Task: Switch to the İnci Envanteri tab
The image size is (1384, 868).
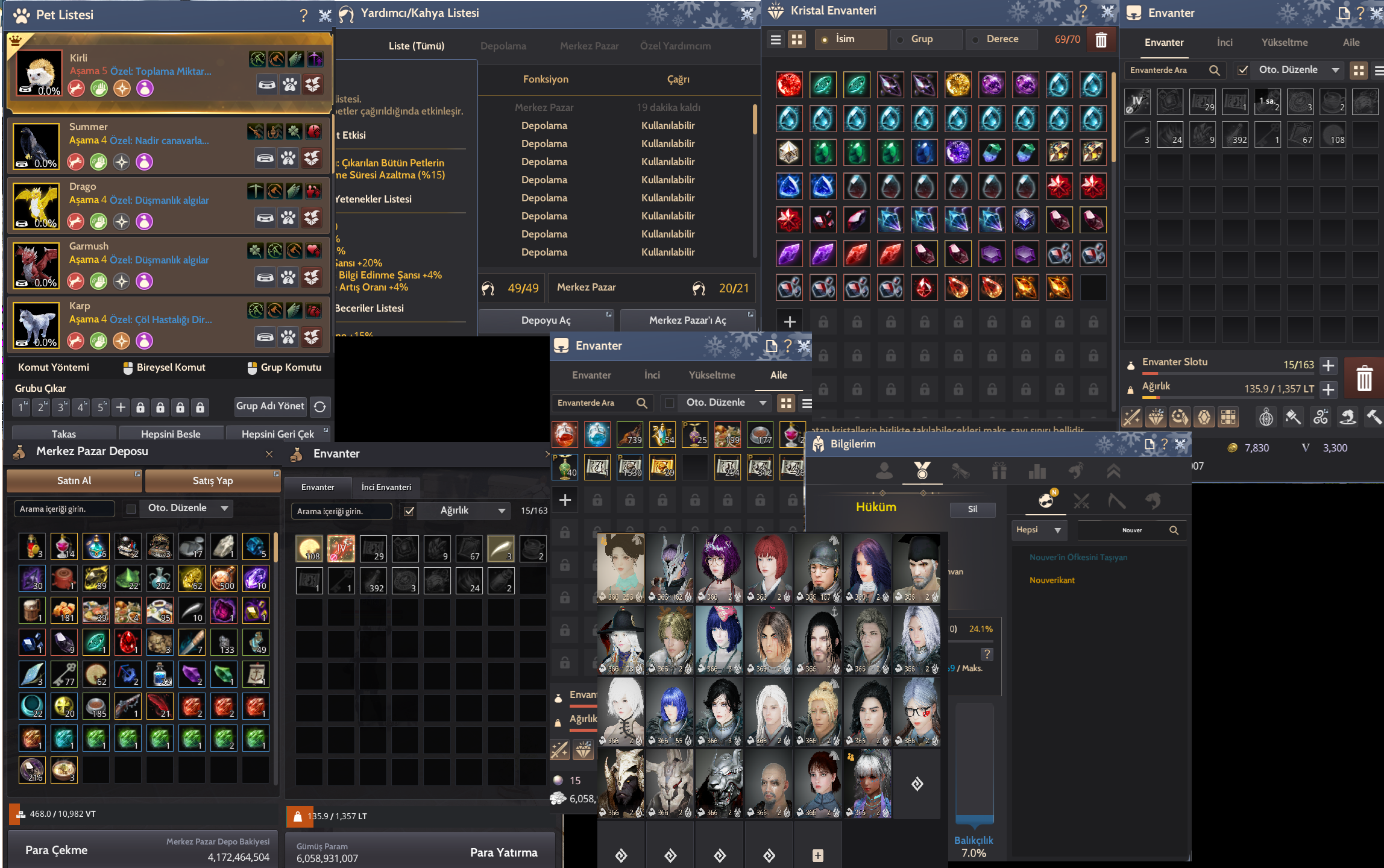Action: tap(386, 487)
